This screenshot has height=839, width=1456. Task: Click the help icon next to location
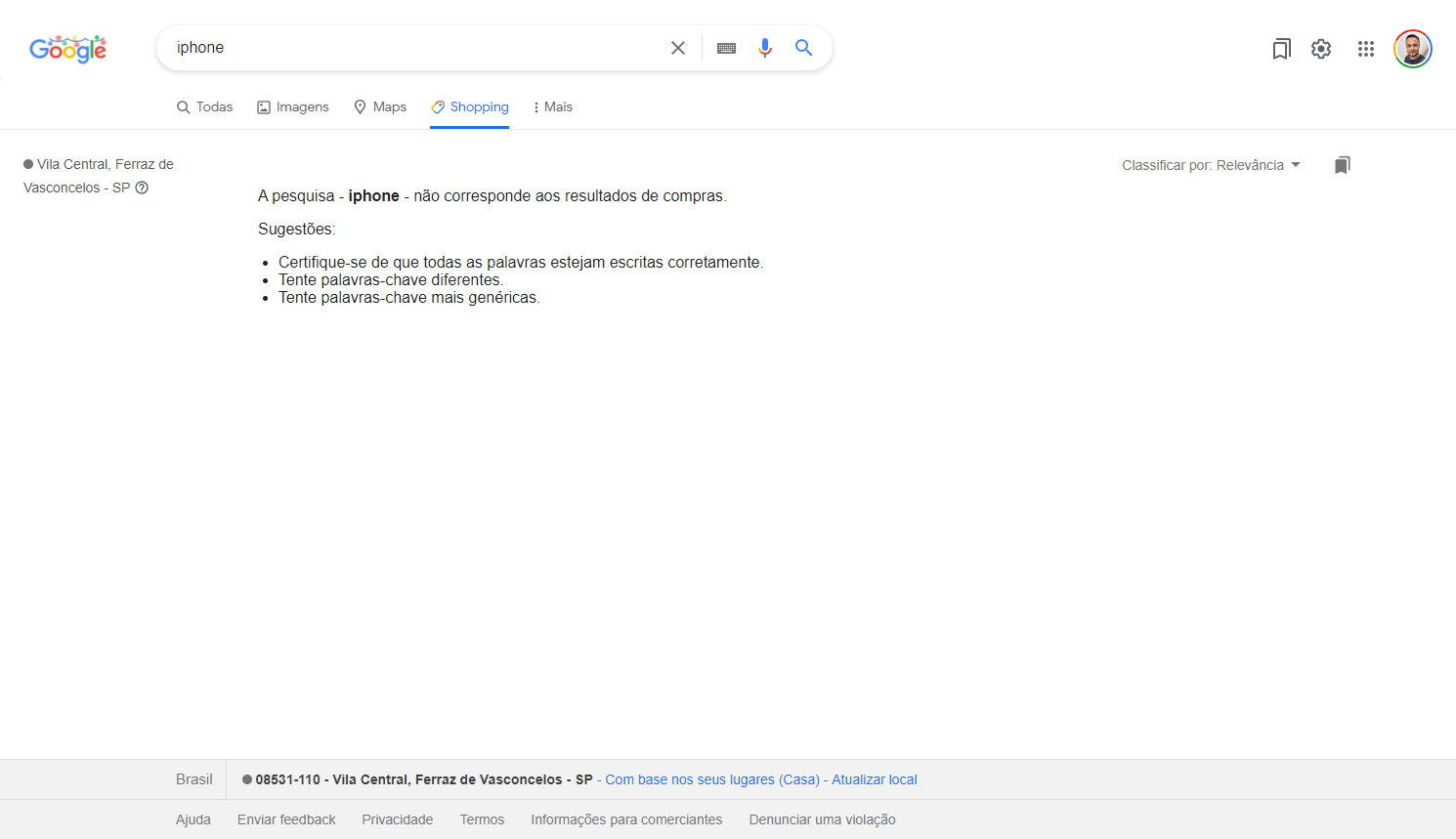(x=142, y=188)
